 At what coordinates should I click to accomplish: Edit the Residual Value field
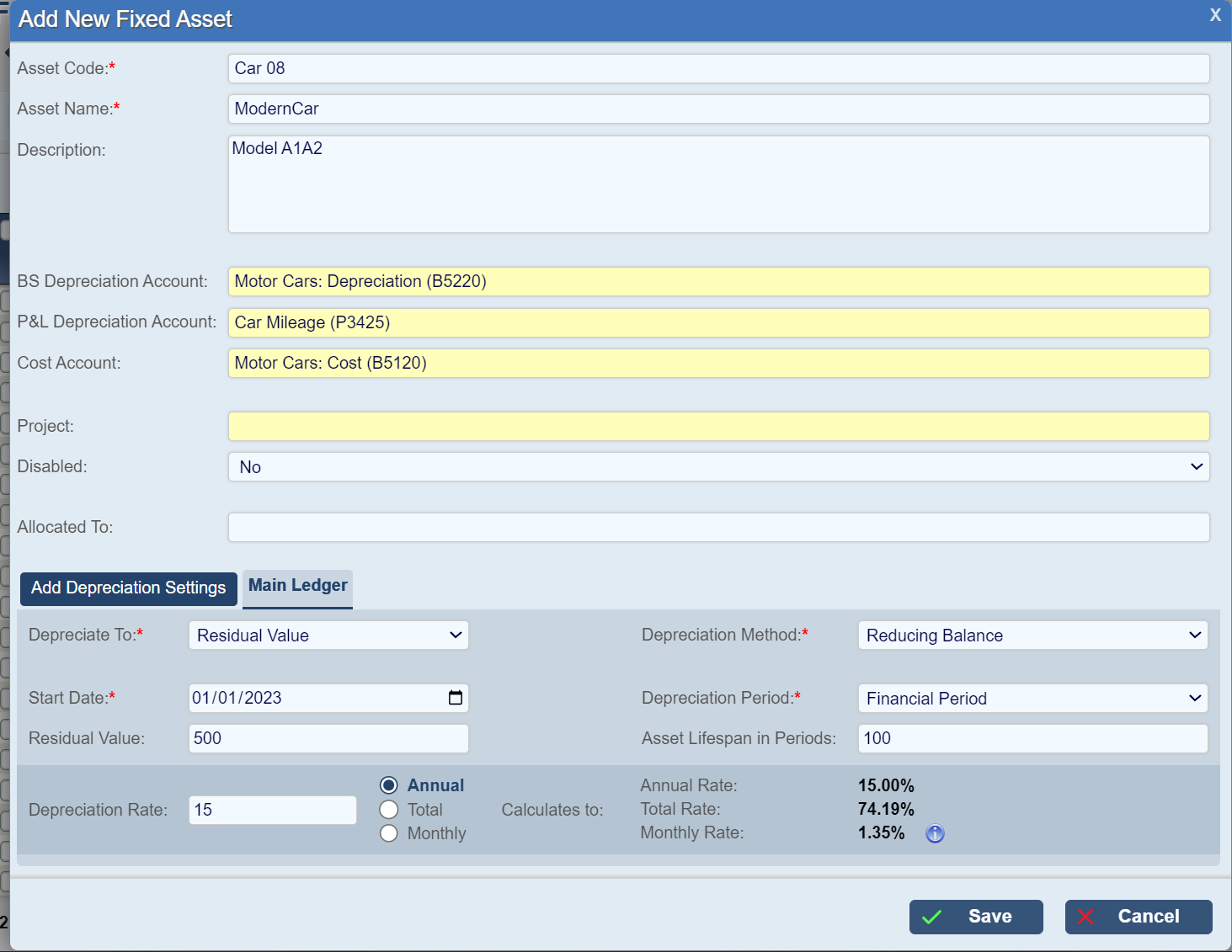click(x=328, y=738)
